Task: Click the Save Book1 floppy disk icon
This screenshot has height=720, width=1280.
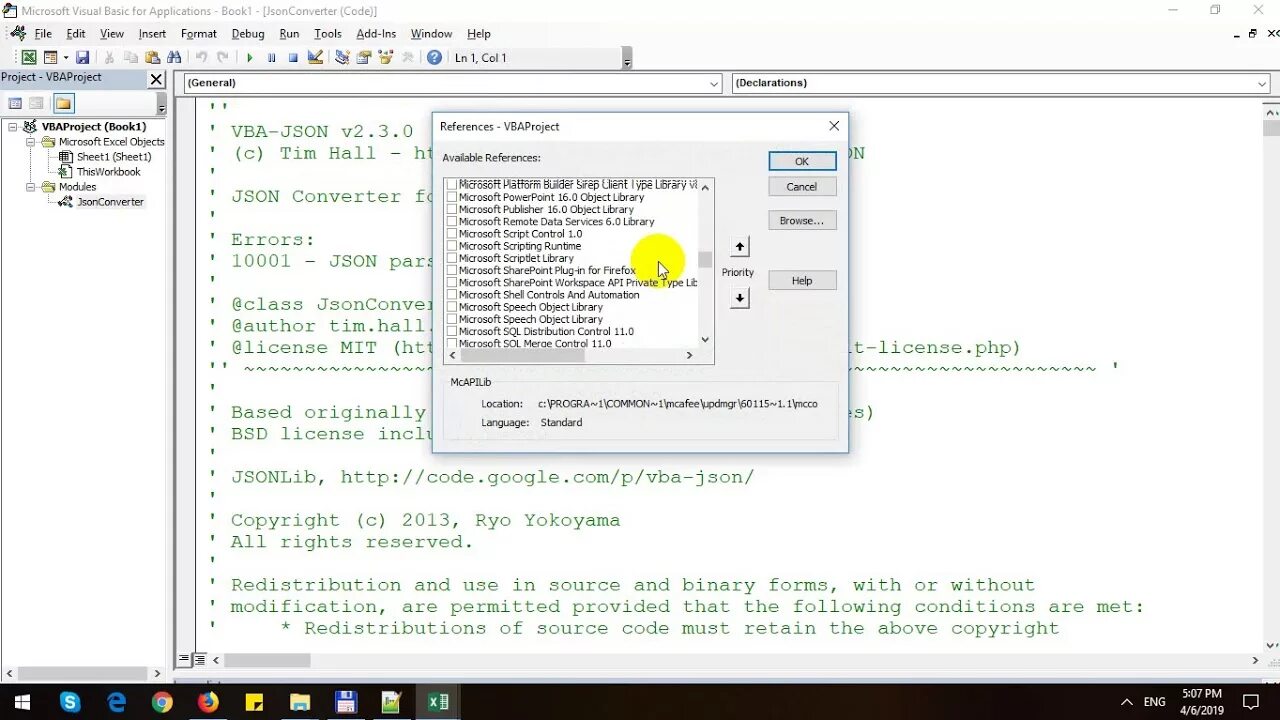Action: [x=82, y=58]
